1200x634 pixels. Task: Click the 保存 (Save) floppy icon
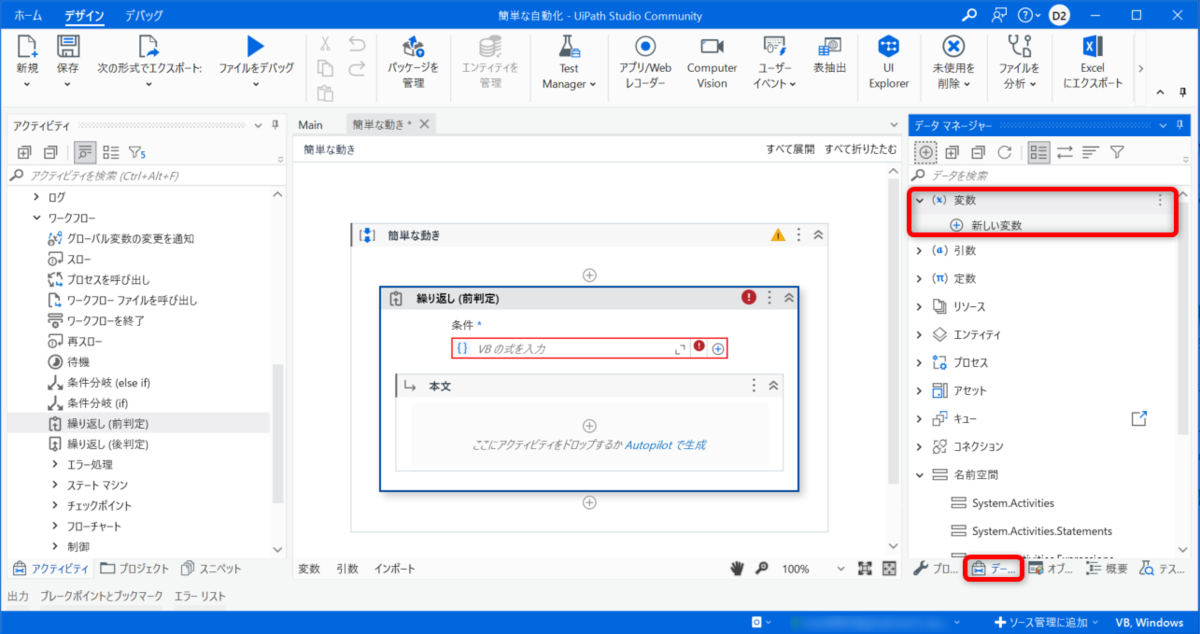point(68,46)
